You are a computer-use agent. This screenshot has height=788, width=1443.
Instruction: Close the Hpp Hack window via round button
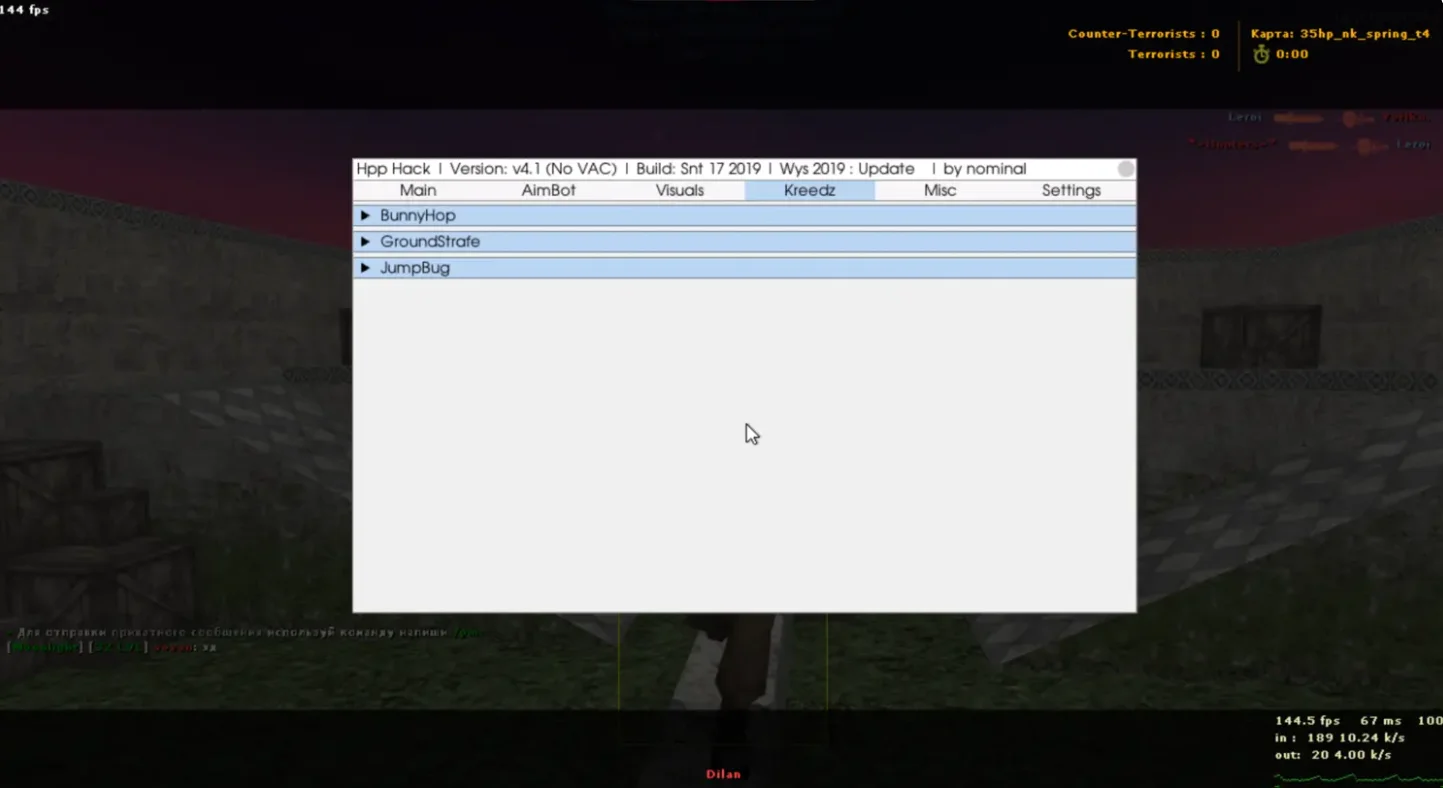click(x=1126, y=169)
